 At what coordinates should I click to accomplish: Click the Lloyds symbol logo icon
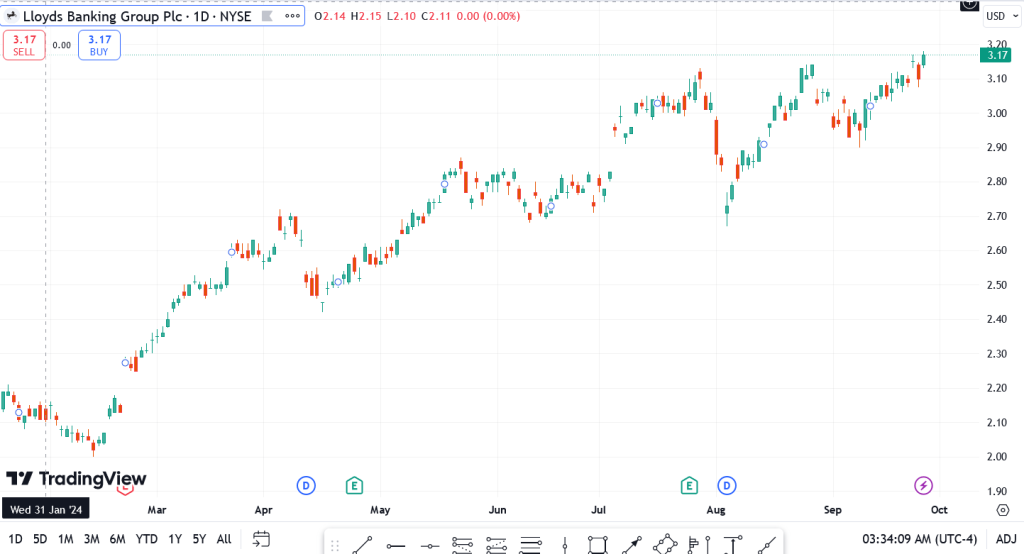pos(12,16)
